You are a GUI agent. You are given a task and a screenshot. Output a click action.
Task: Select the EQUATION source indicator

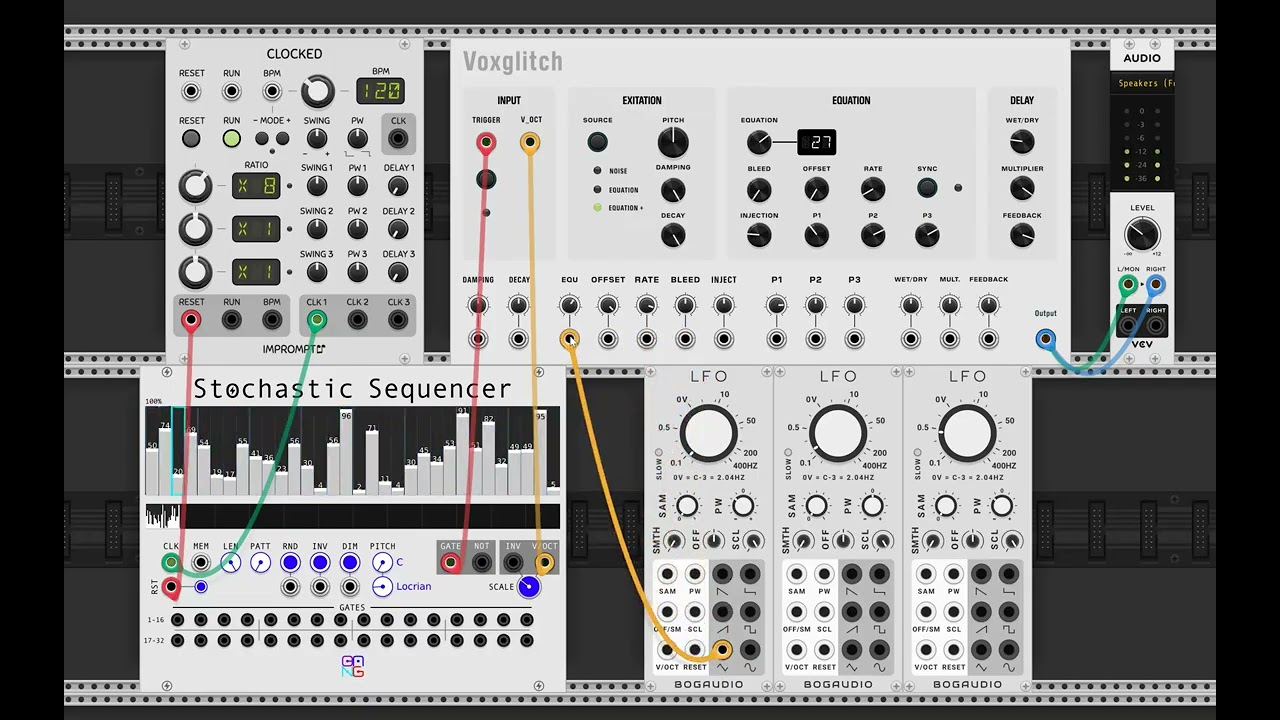(x=598, y=189)
